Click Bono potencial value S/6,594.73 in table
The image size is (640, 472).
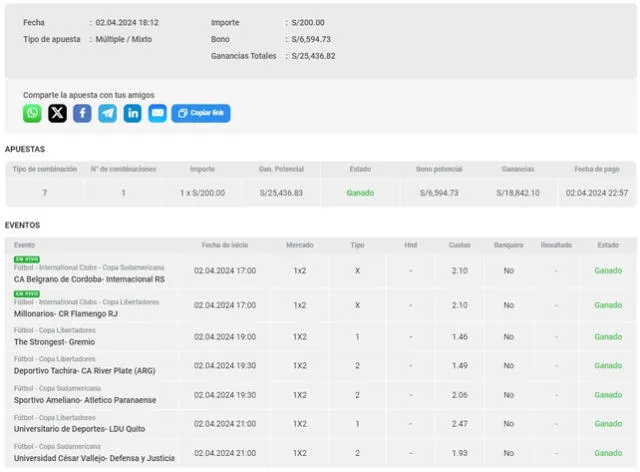point(439,193)
